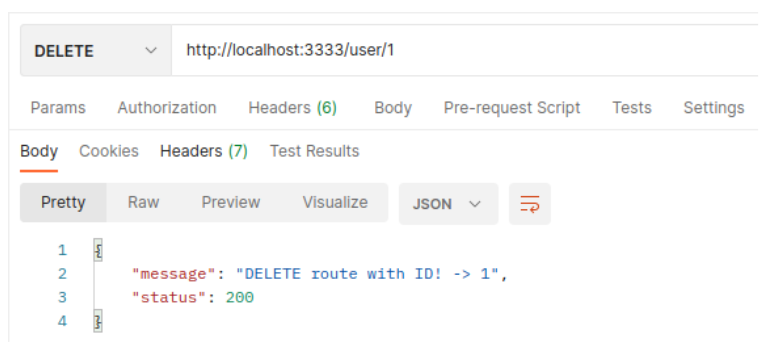The image size is (771, 360).
Task: Collapse the JSON object opening brace
Action: [x=98, y=251]
